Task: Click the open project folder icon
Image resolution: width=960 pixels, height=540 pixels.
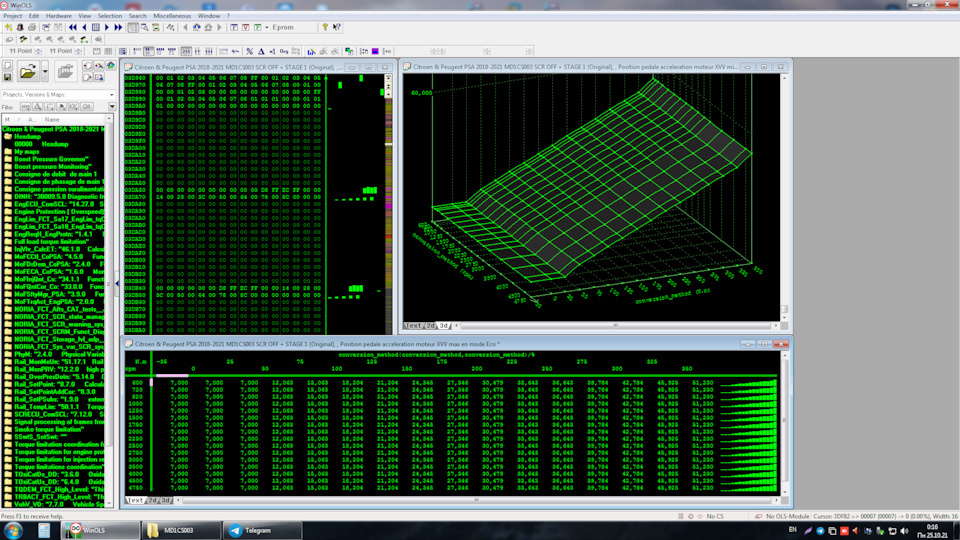Action: (x=27, y=71)
